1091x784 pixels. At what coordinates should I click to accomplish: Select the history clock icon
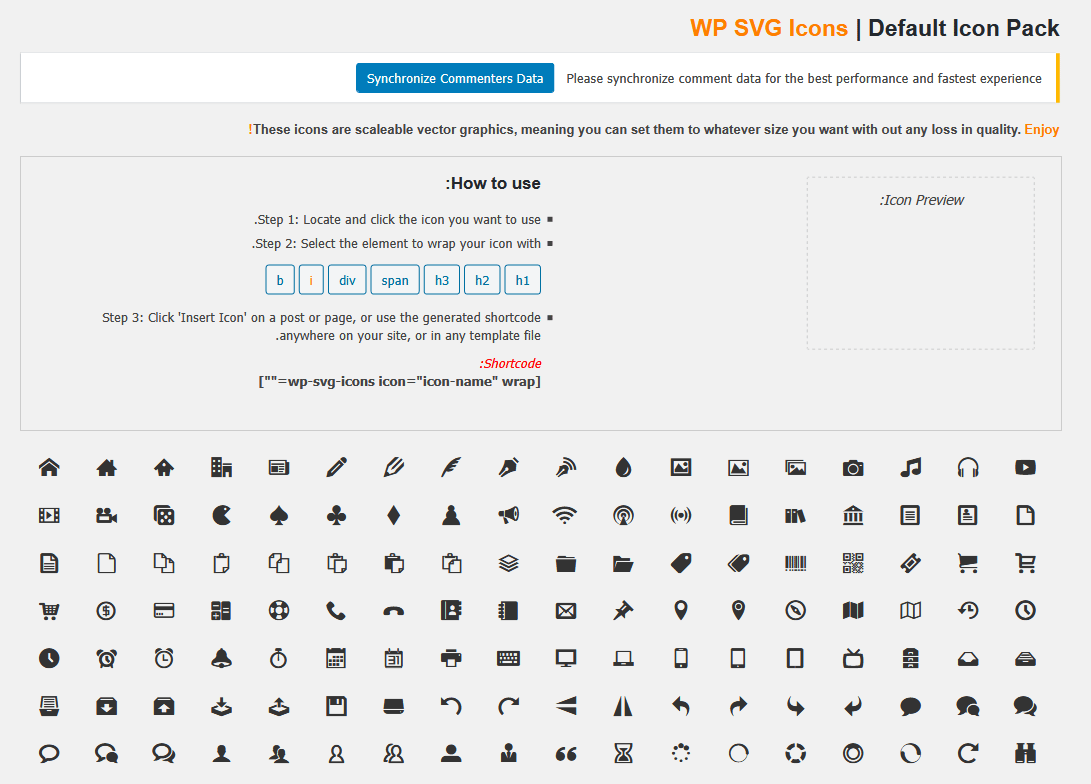(968, 611)
